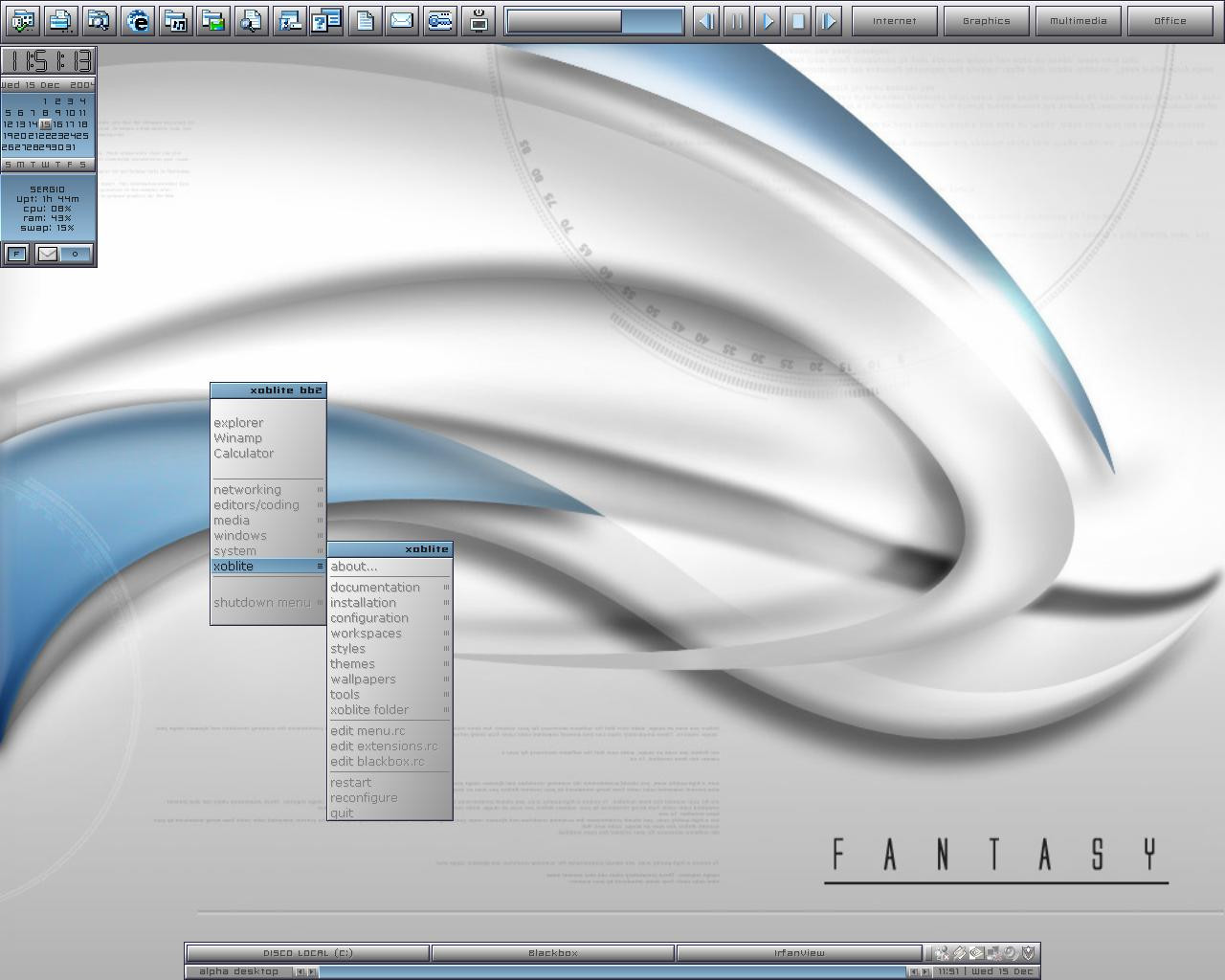Image resolution: width=1225 pixels, height=980 pixels.
Task: Launch Internet Explorer from the top toolbar
Action: [x=138, y=20]
